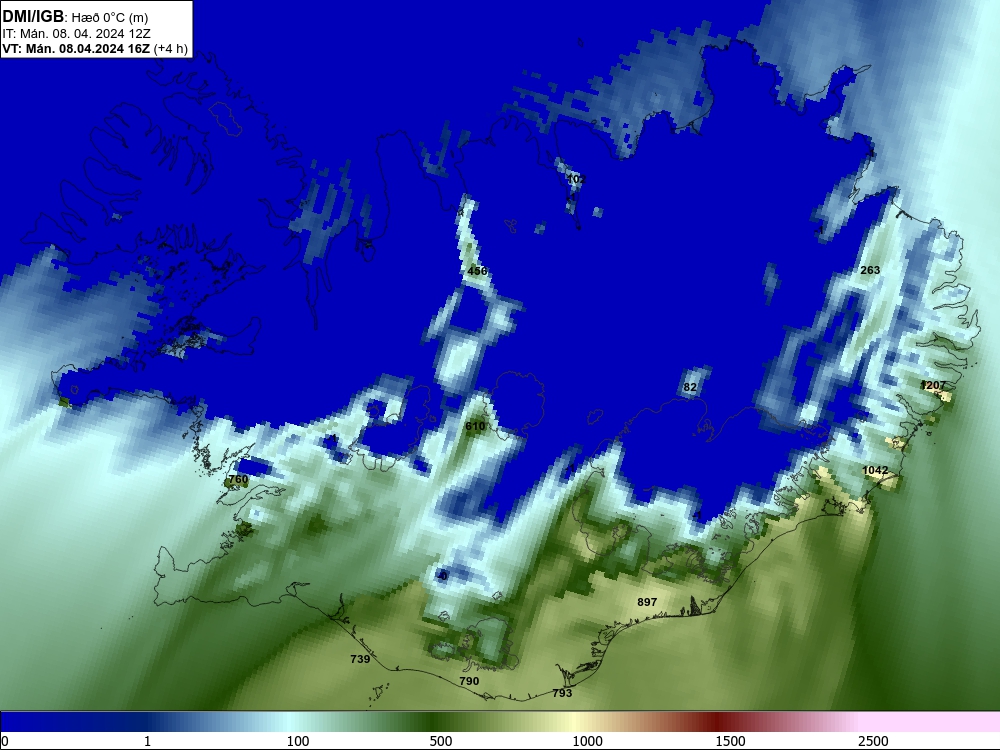This screenshot has width=1000, height=750.
Task: Click the map value 897
Action: coord(647,601)
